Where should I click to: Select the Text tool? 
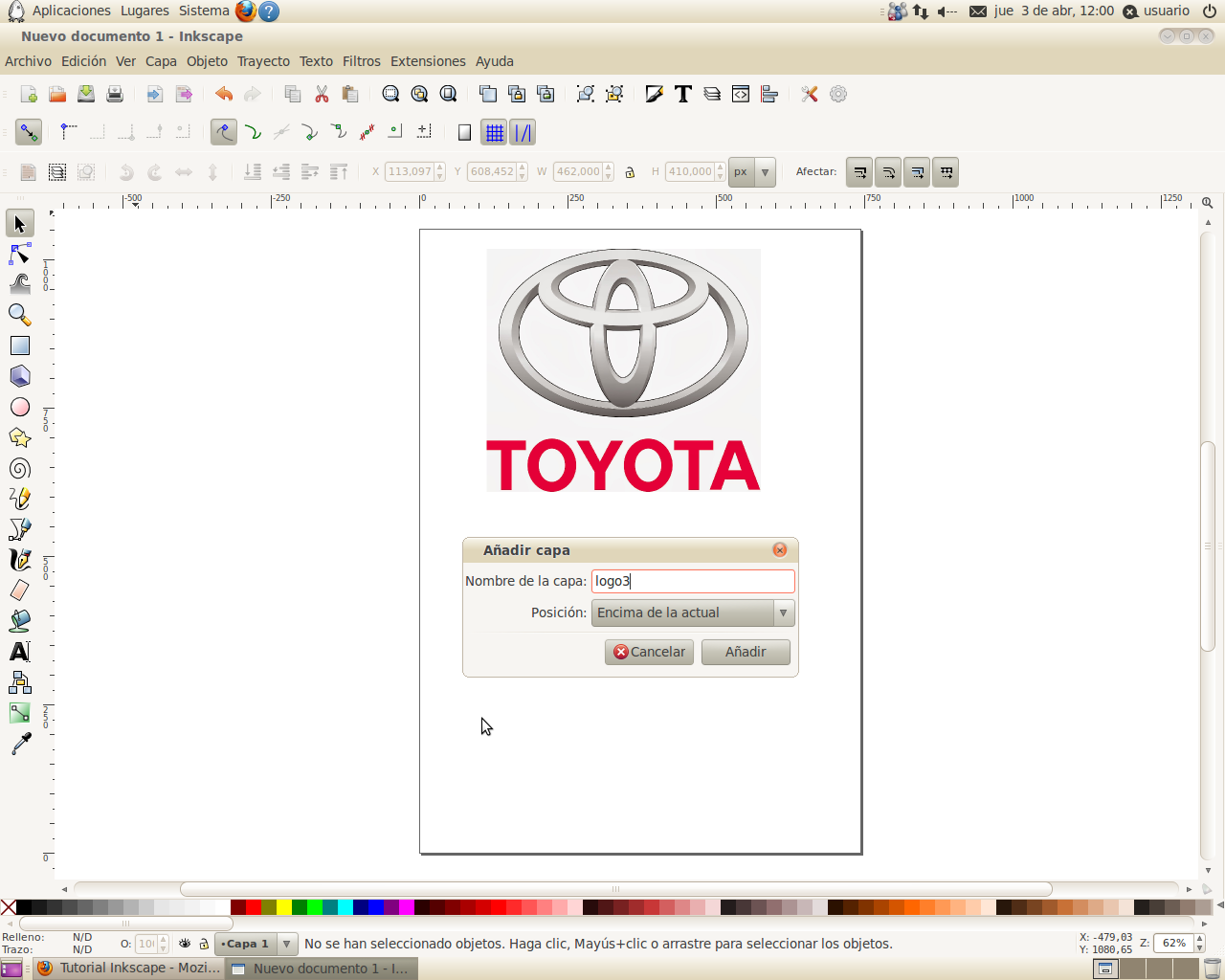pyautogui.click(x=19, y=651)
